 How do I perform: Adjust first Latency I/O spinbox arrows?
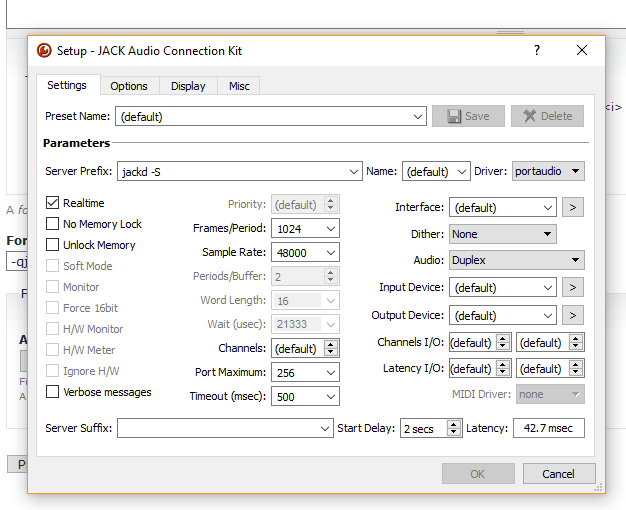pyautogui.click(x=503, y=368)
